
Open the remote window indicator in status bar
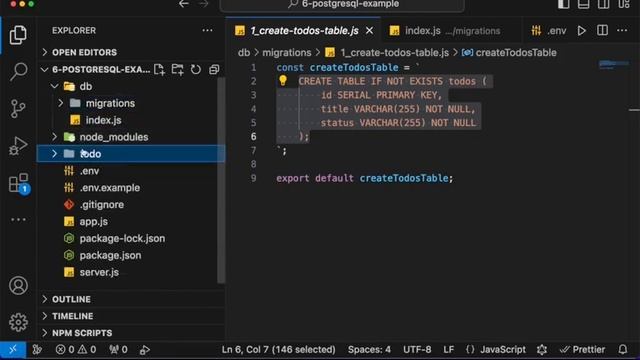click(13, 350)
